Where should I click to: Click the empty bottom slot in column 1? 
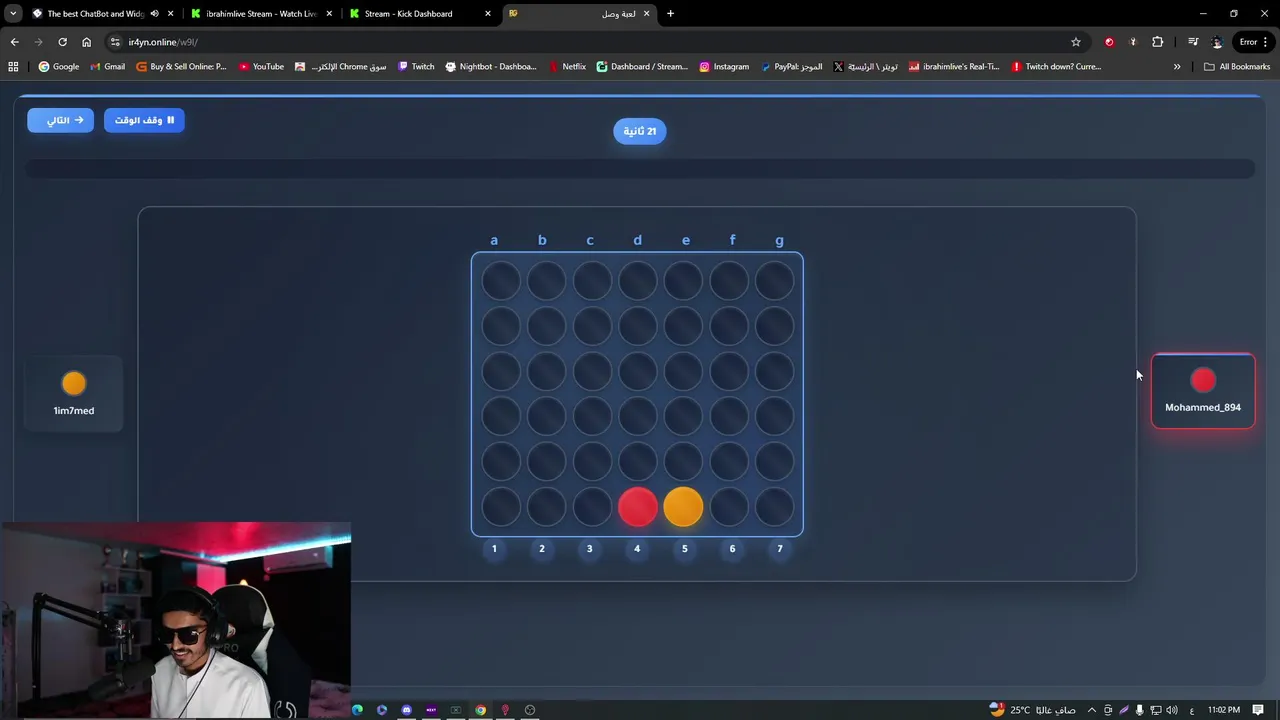pyautogui.click(x=501, y=507)
